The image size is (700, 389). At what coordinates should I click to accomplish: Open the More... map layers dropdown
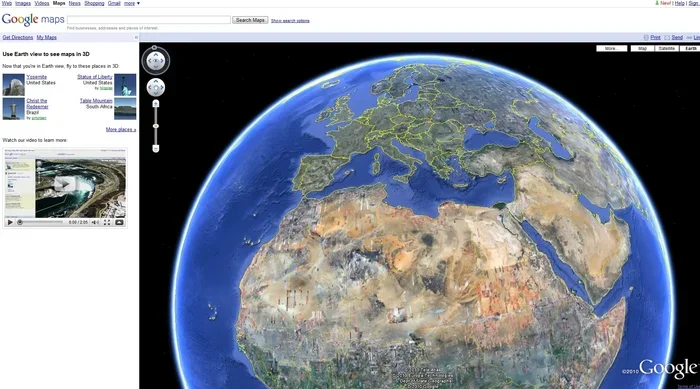point(612,48)
